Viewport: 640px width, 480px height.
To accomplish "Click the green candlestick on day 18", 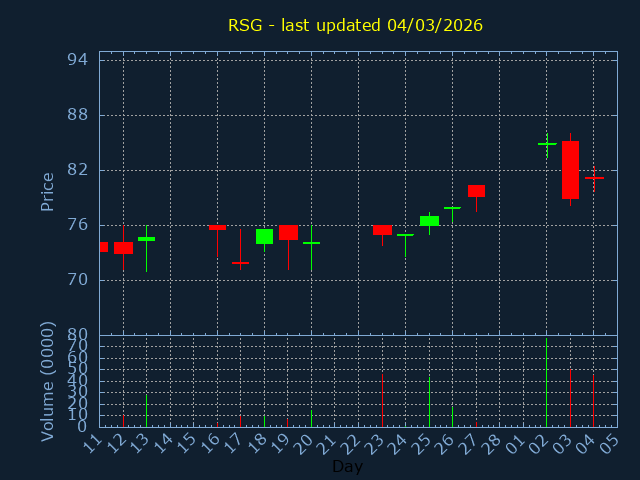I will (264, 237).
